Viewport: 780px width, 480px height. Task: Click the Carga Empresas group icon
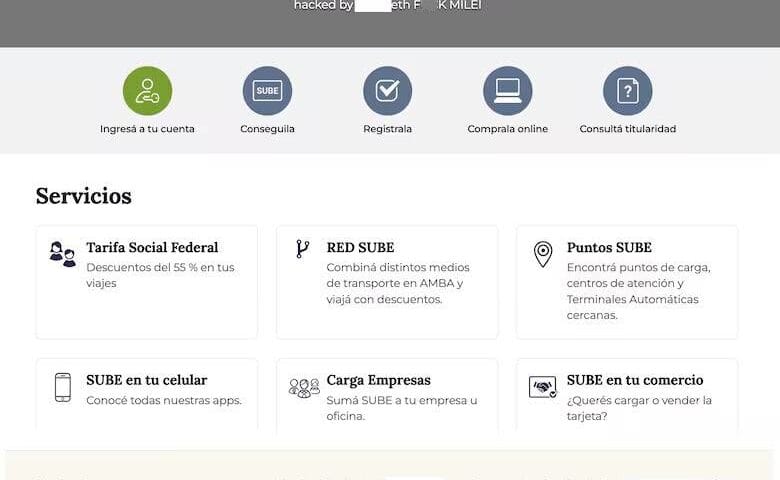click(x=303, y=387)
